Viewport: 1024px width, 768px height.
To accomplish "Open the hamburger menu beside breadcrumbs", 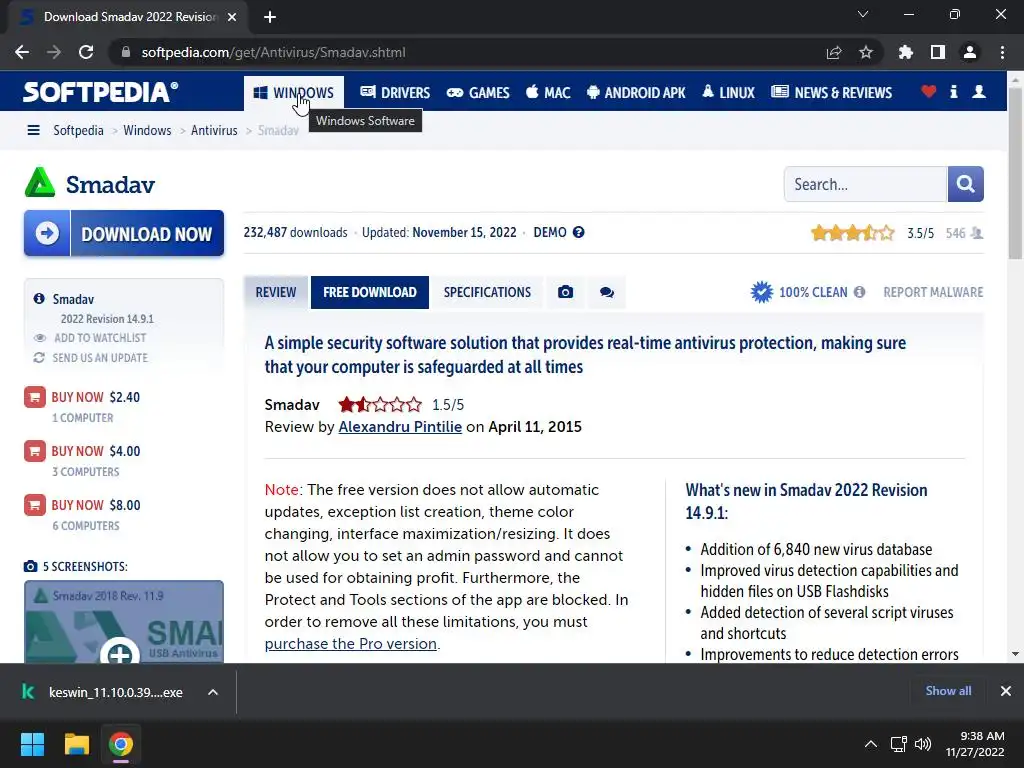I will click(x=33, y=131).
